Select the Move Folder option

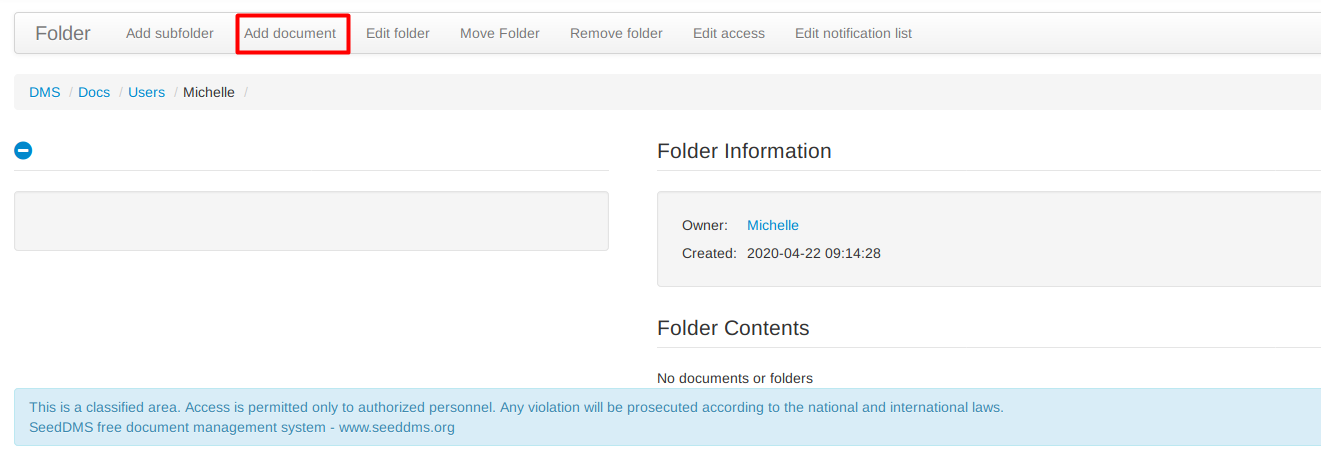[500, 34]
